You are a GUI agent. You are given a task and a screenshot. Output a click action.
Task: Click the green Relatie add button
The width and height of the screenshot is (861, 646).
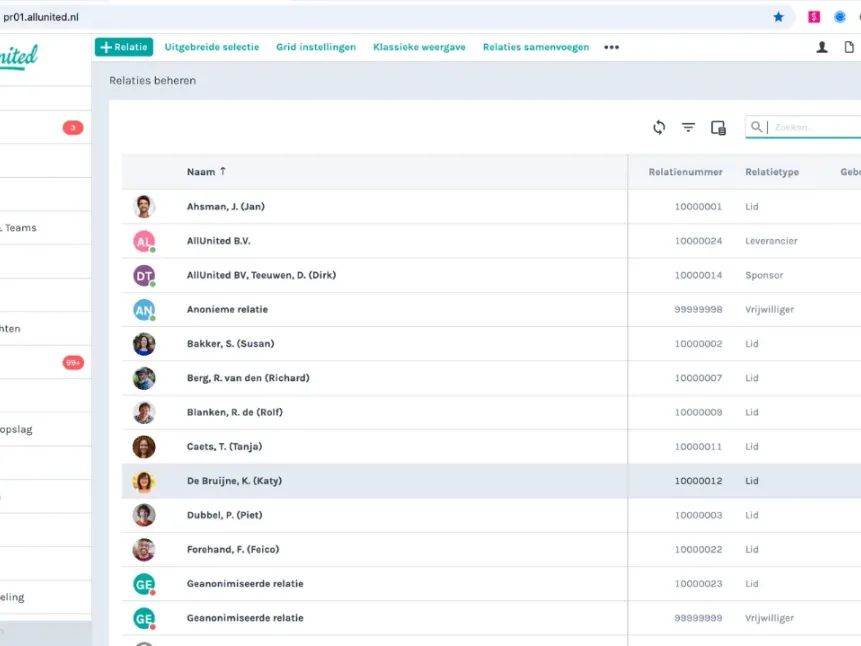[124, 47]
